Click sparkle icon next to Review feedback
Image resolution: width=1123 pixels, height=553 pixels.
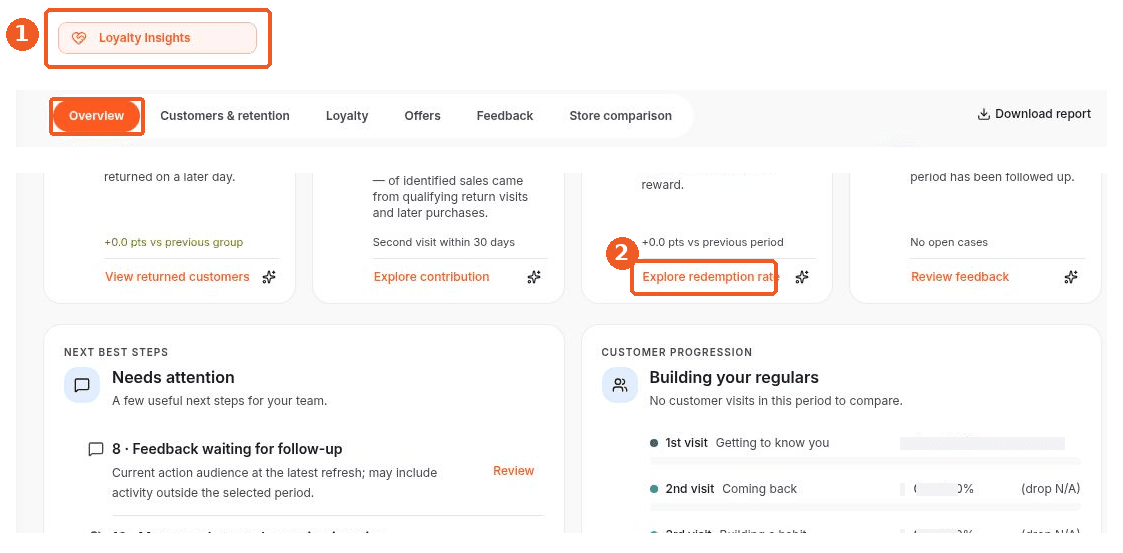(1071, 277)
